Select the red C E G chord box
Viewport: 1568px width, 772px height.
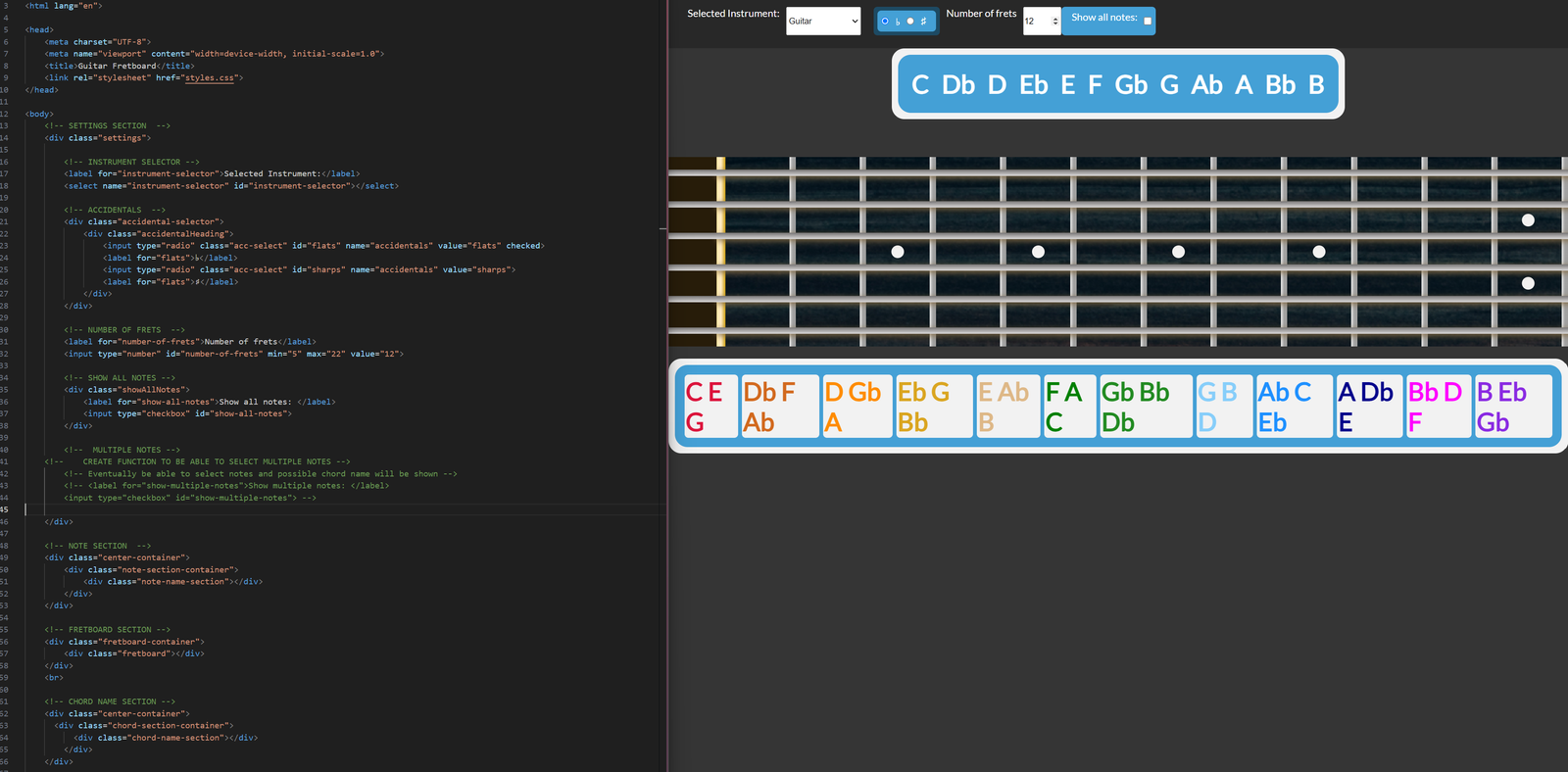[x=710, y=407]
